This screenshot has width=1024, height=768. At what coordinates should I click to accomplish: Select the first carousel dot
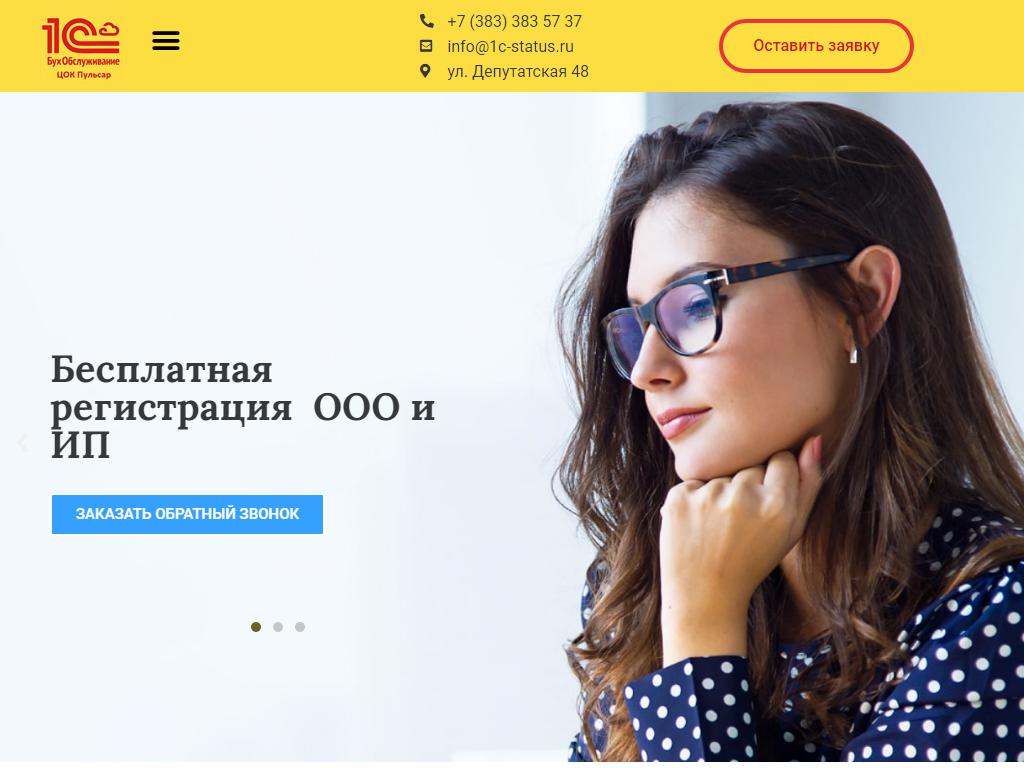pyautogui.click(x=256, y=627)
